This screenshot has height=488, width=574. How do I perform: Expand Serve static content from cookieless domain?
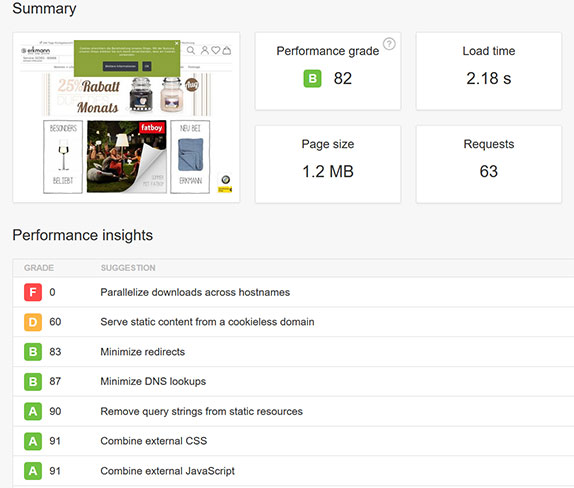293,322
